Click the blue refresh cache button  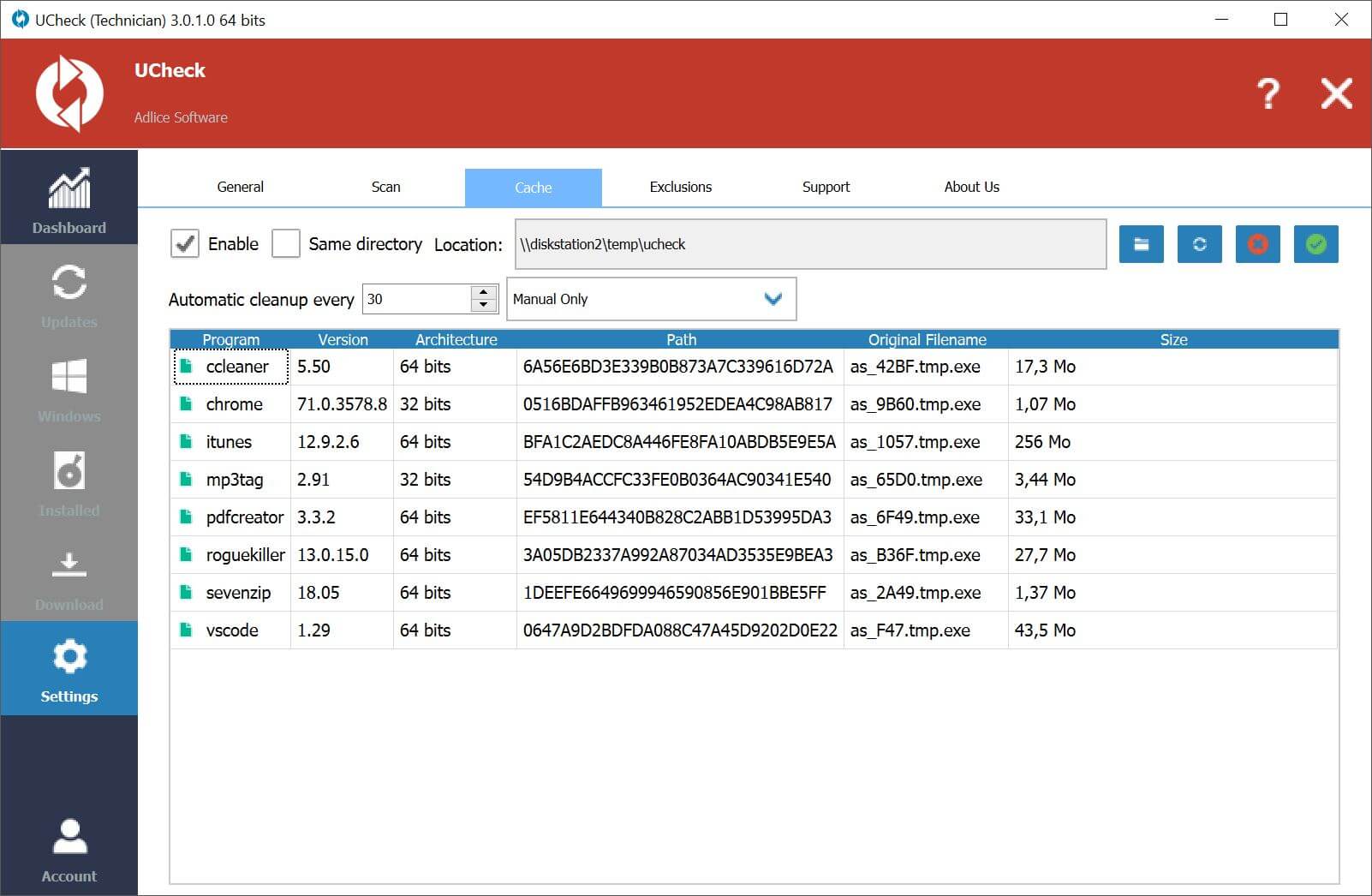[1199, 244]
